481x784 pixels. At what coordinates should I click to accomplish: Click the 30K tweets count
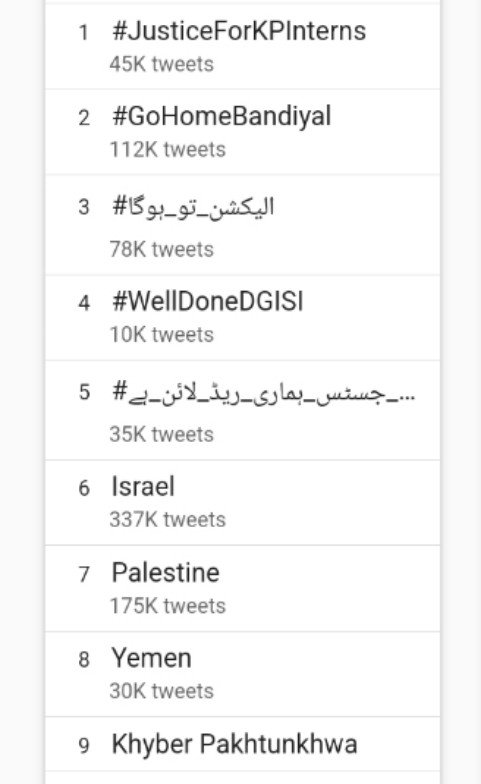tap(162, 691)
